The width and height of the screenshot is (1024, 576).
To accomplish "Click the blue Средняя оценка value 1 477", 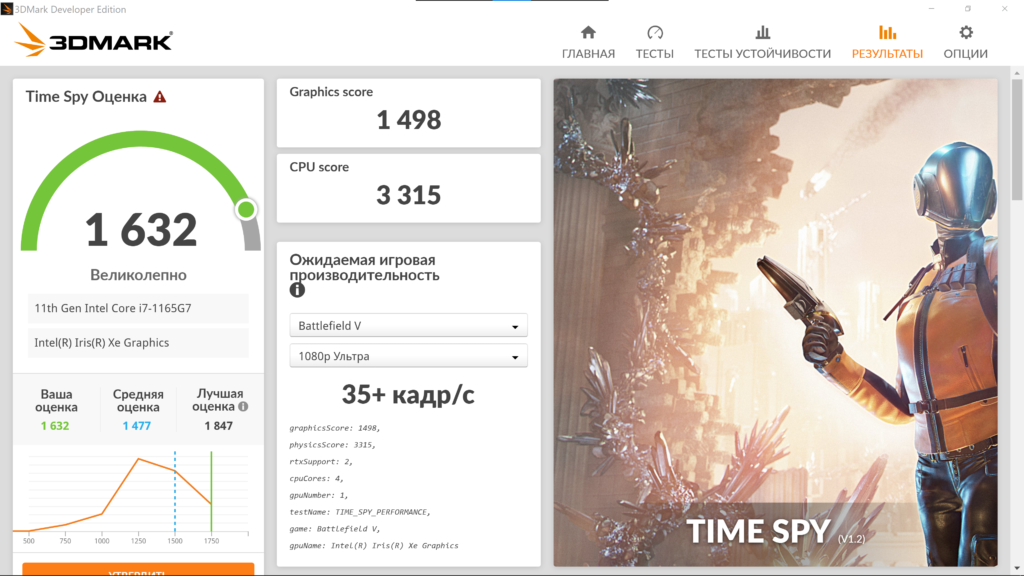I will (136, 426).
